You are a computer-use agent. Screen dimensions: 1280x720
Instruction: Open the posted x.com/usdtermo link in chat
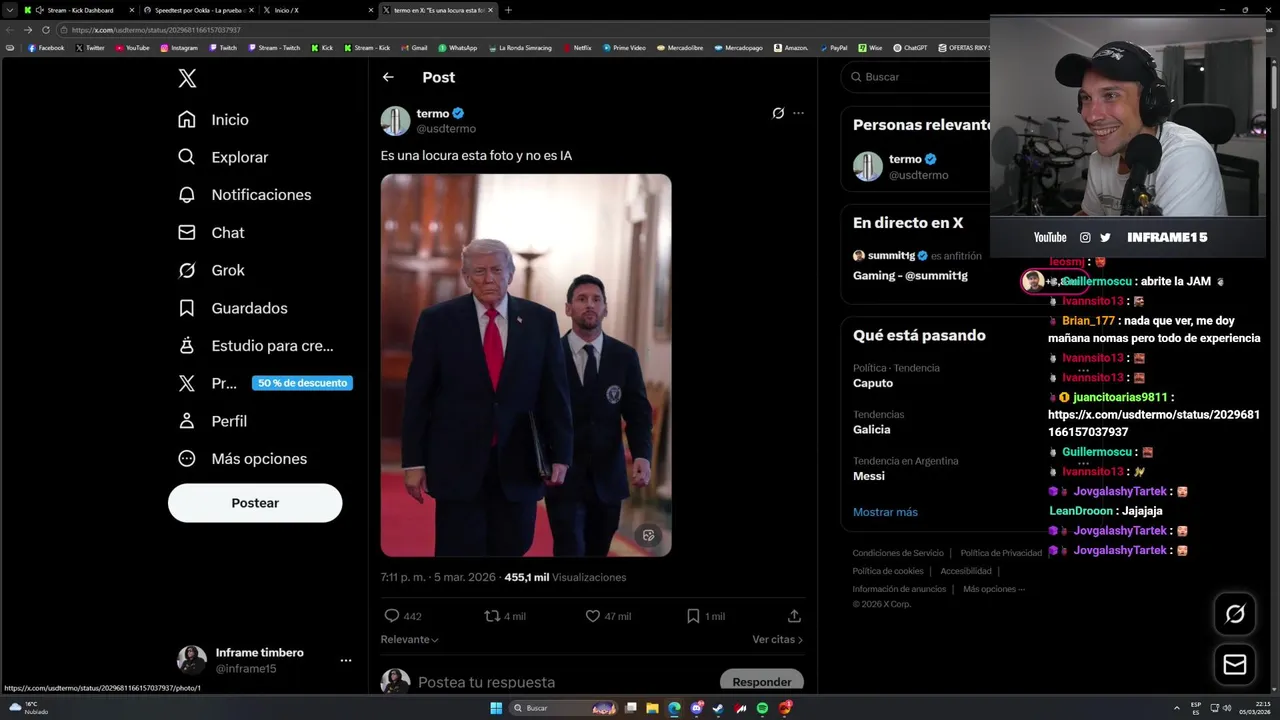coord(1153,423)
